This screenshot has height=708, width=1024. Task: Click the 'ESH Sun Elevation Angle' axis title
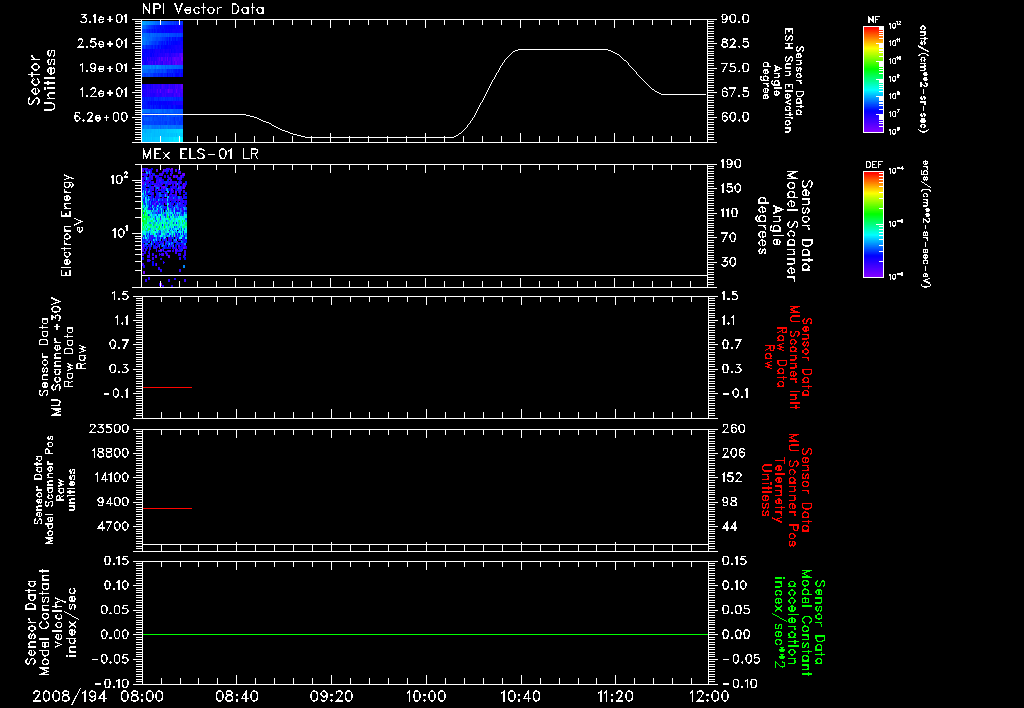pos(781,80)
